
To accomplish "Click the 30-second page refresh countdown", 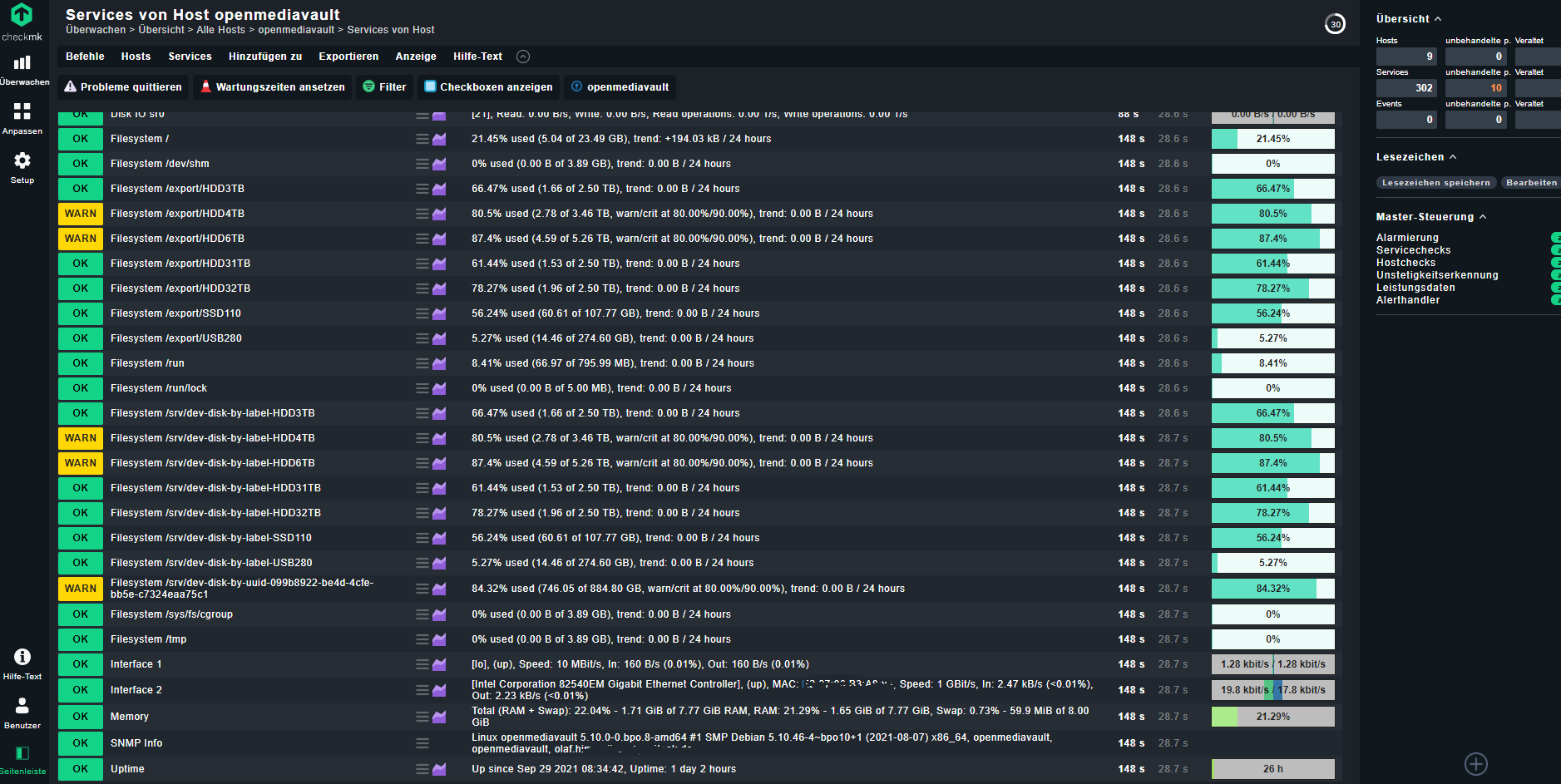I will tap(1335, 24).
